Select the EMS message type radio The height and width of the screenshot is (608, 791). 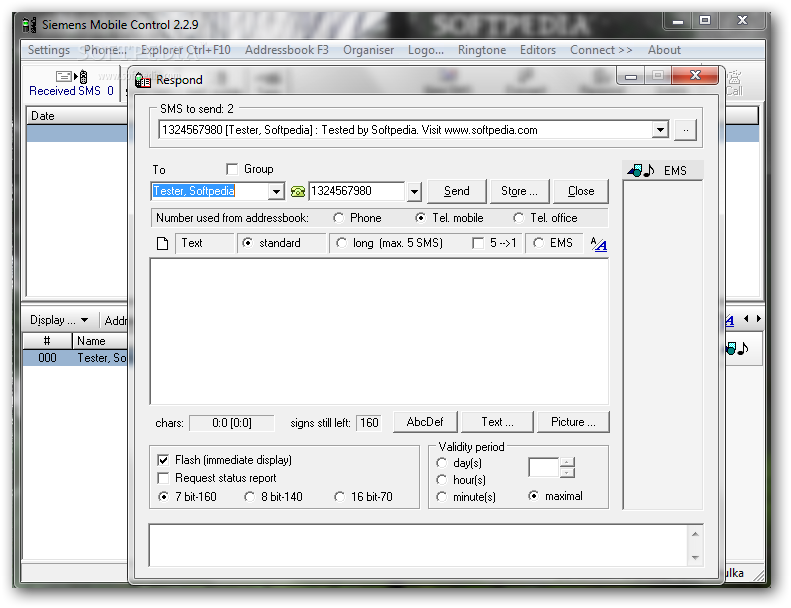click(x=539, y=243)
